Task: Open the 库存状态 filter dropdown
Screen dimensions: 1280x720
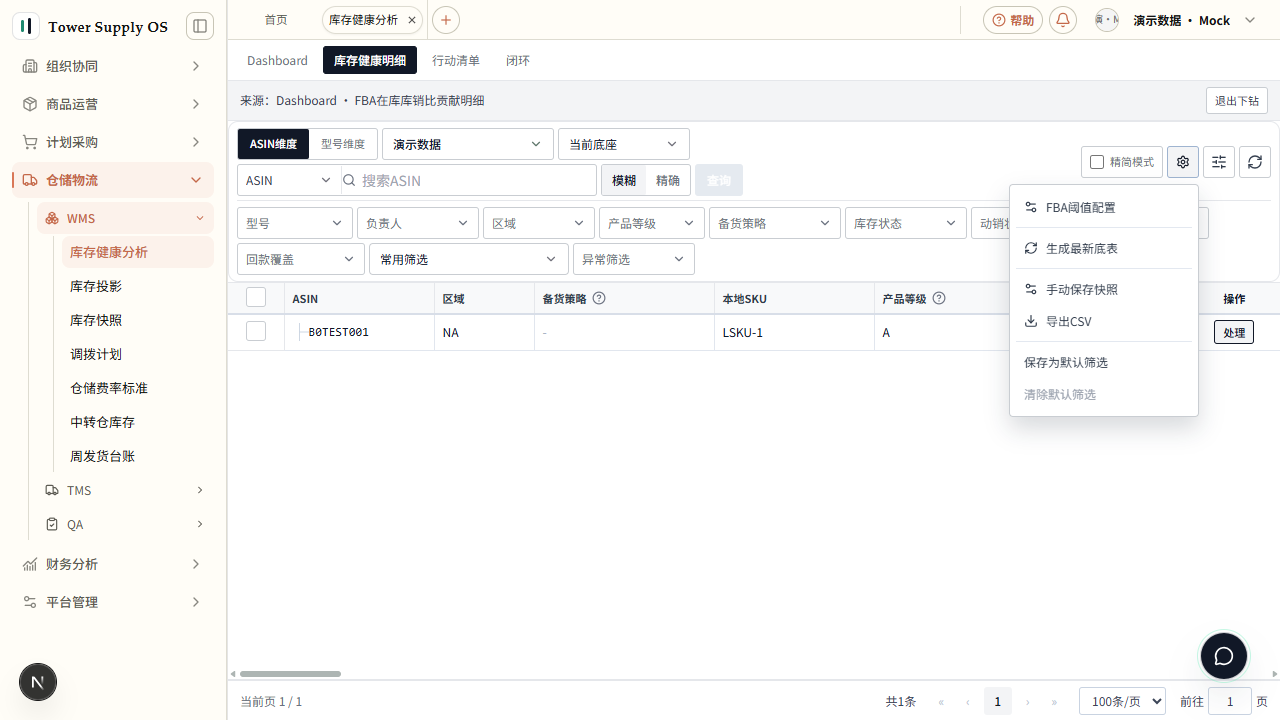Action: [906, 223]
